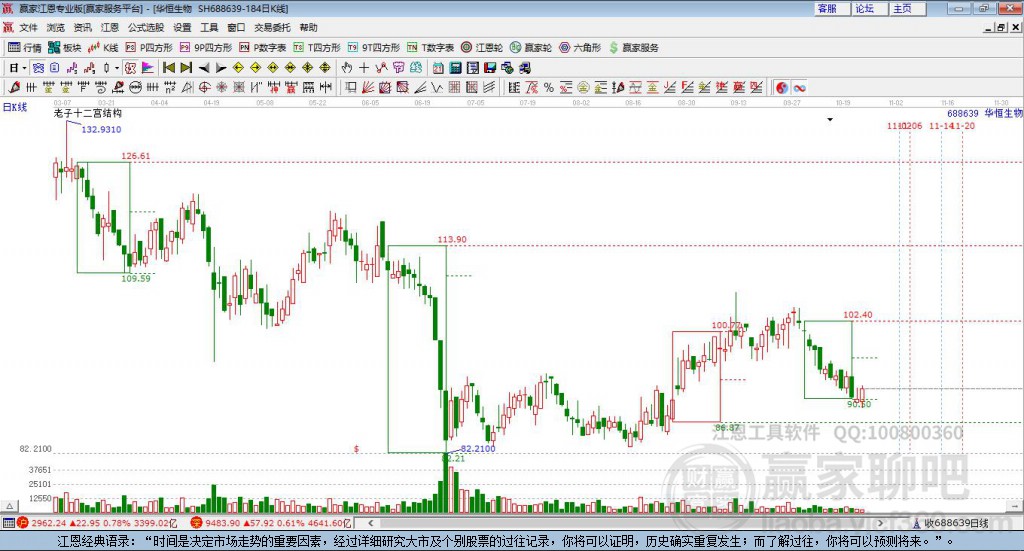Screen dimensions: 1024x551
Task: Click stock code 688639 label
Action: 963,114
